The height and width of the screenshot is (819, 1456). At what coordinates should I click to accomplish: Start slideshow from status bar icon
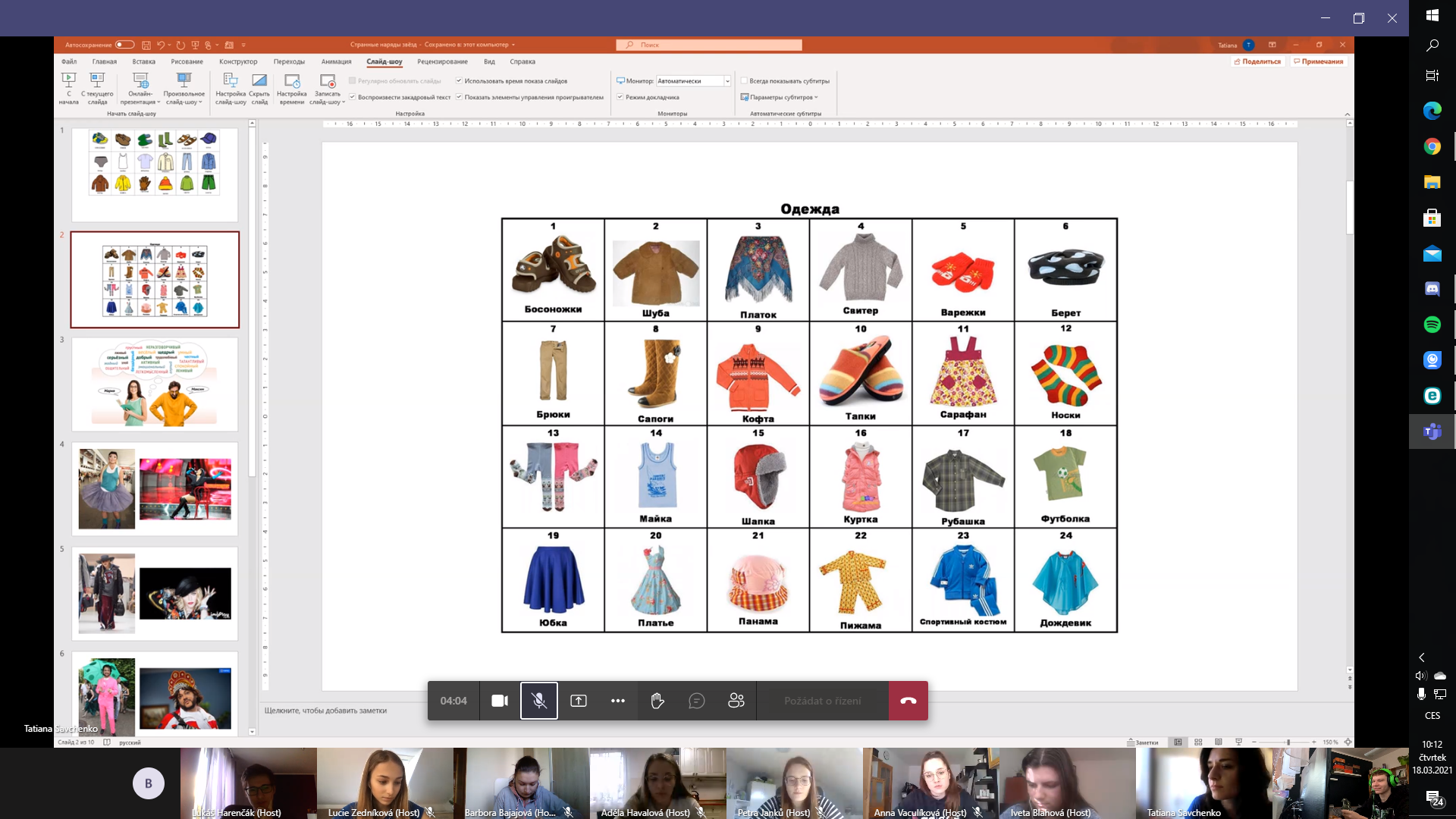click(1238, 742)
